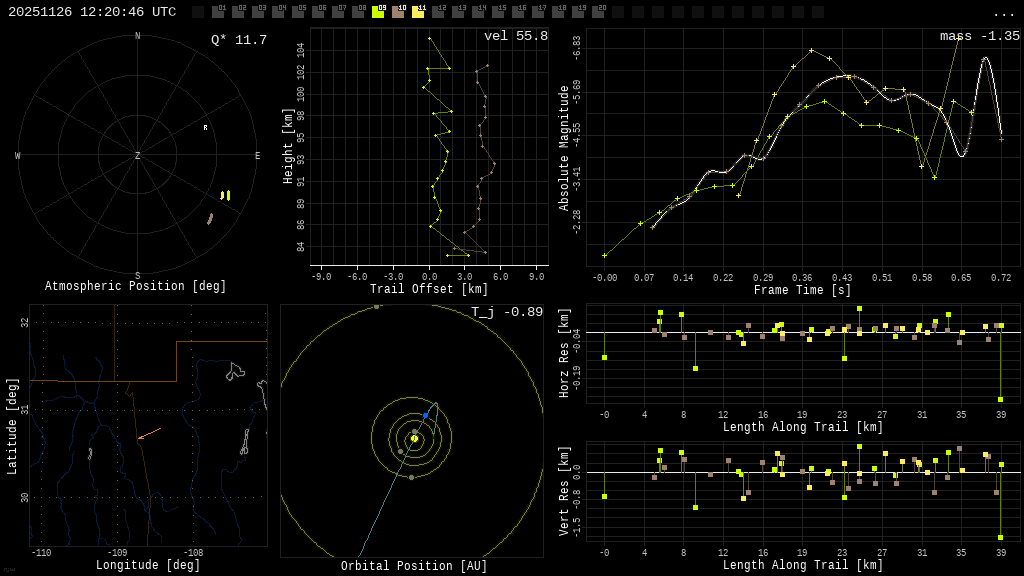Toggle station square 20

(x=598, y=12)
